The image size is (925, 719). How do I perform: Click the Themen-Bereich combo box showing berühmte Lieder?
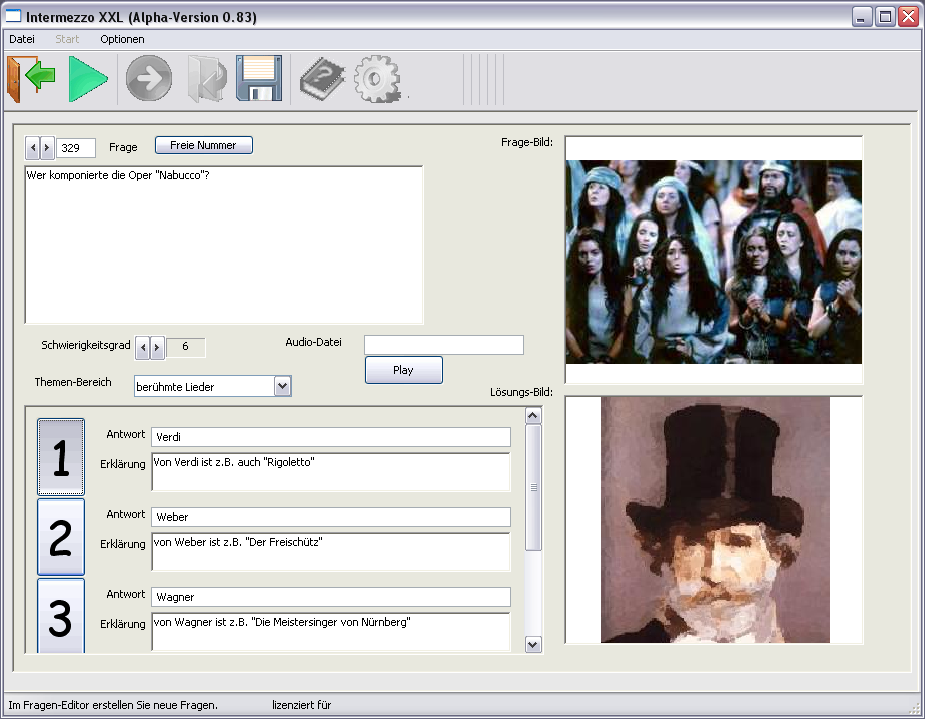212,386
